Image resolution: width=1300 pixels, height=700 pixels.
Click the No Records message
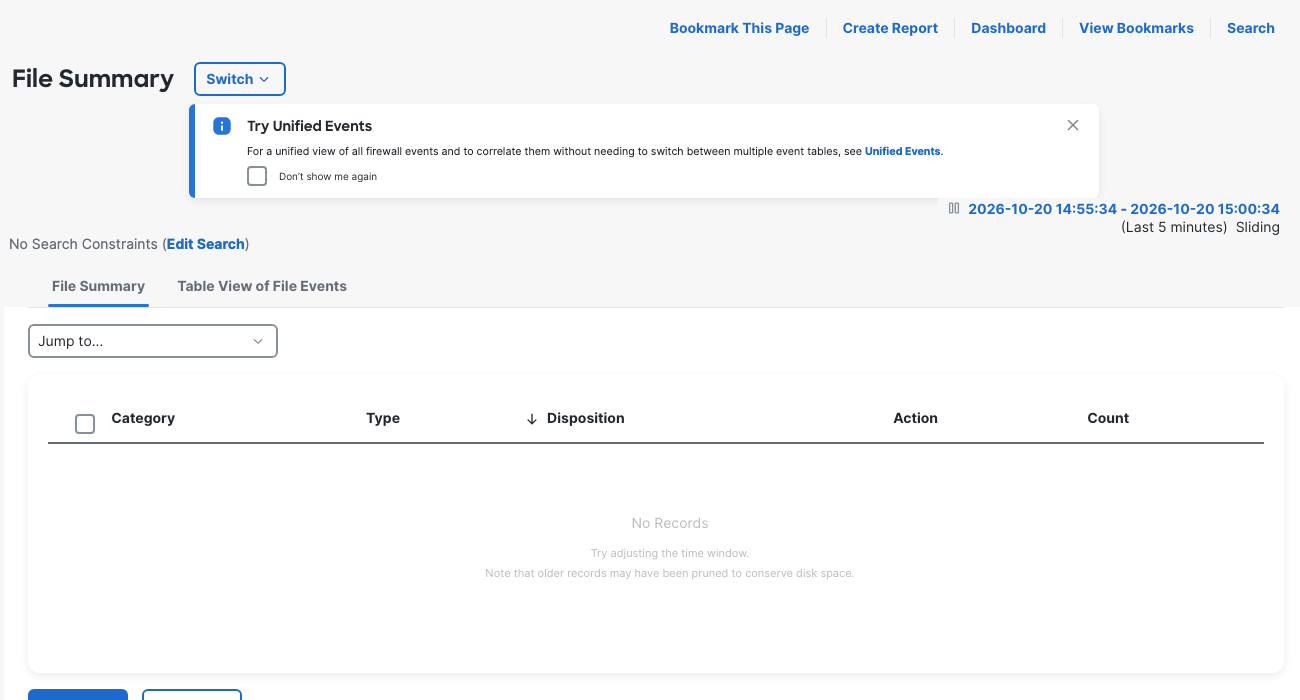pyautogui.click(x=670, y=523)
